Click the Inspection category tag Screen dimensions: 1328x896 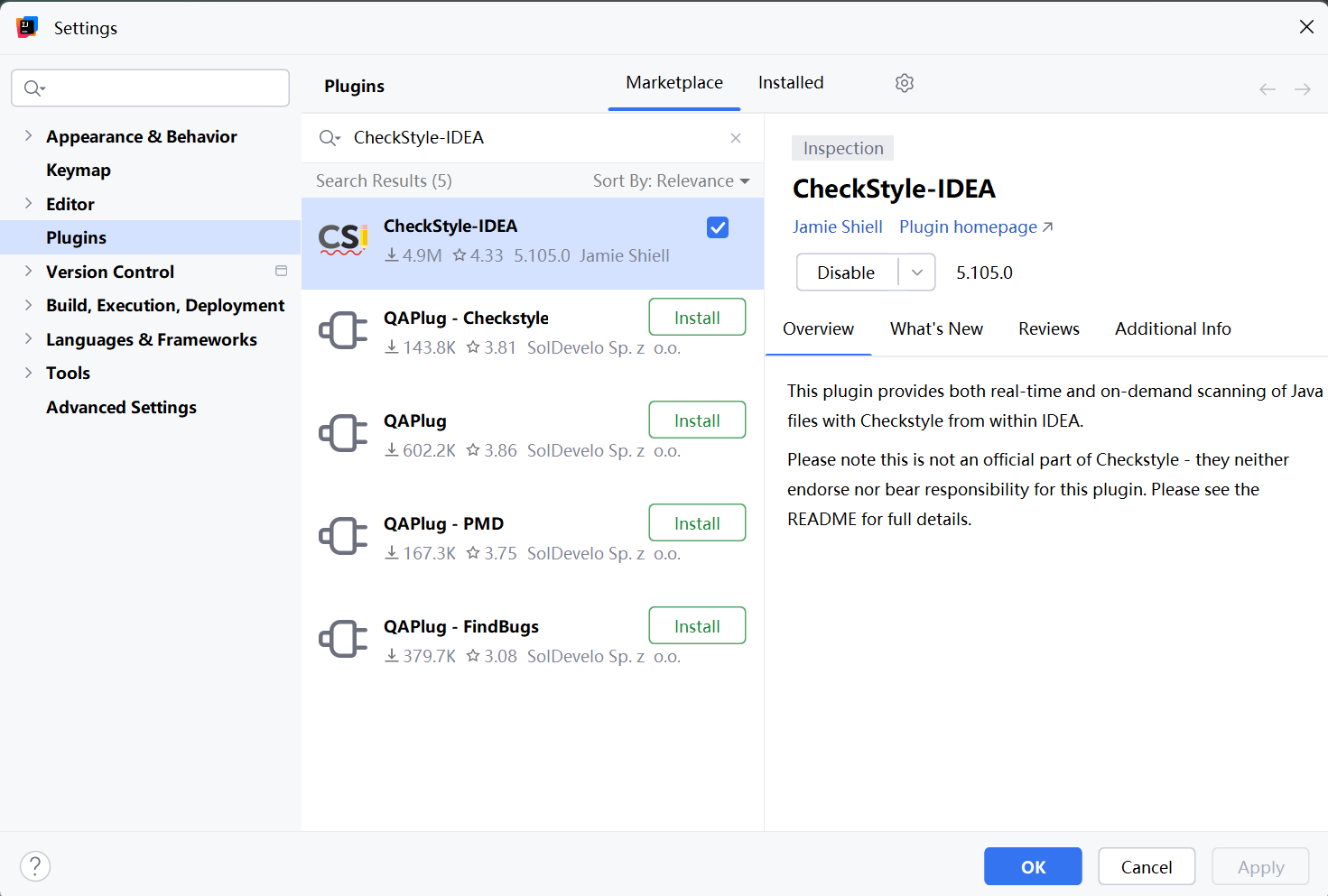843,148
